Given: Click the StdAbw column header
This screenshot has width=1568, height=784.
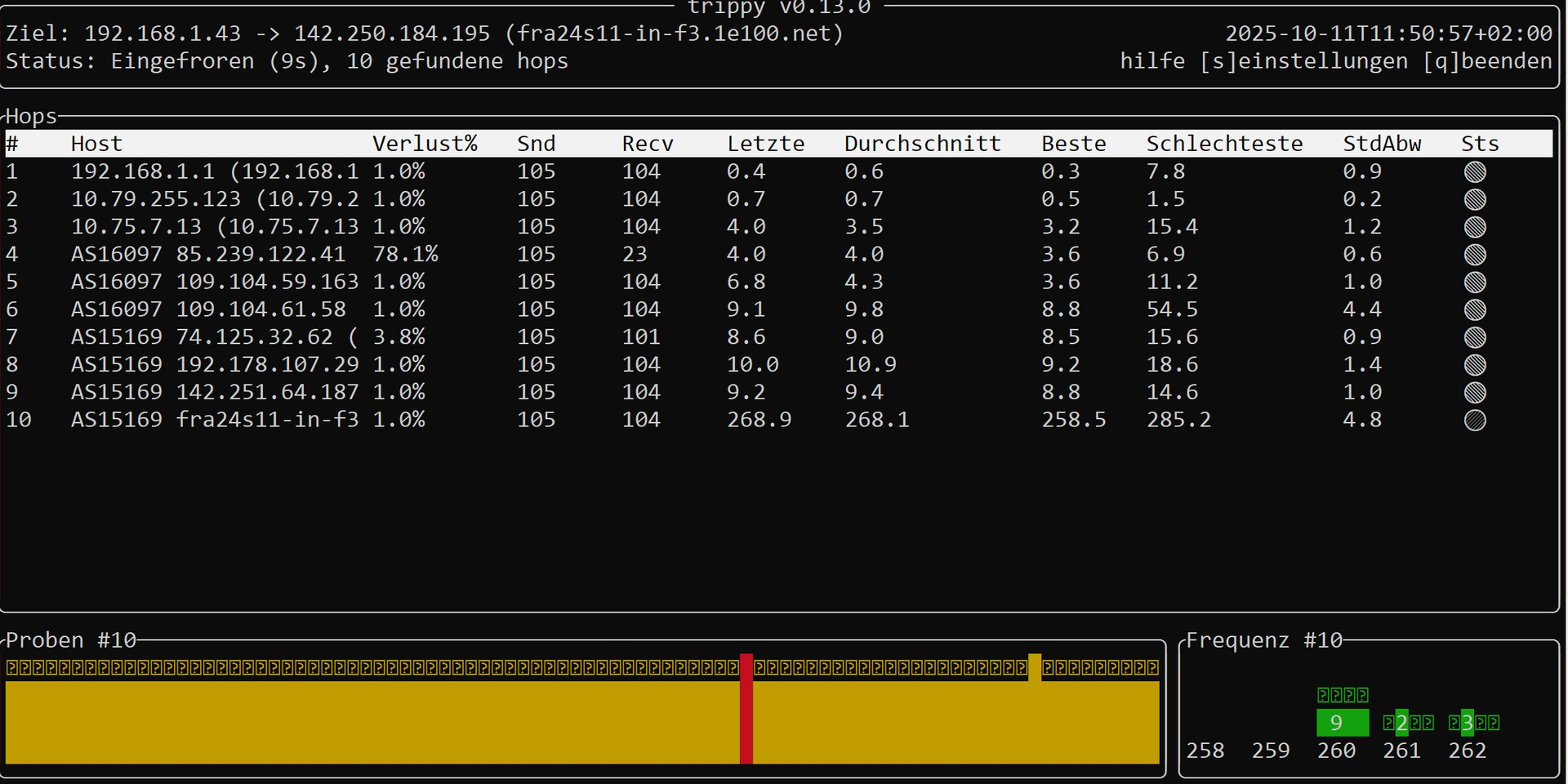Looking at the screenshot, I should (1383, 144).
